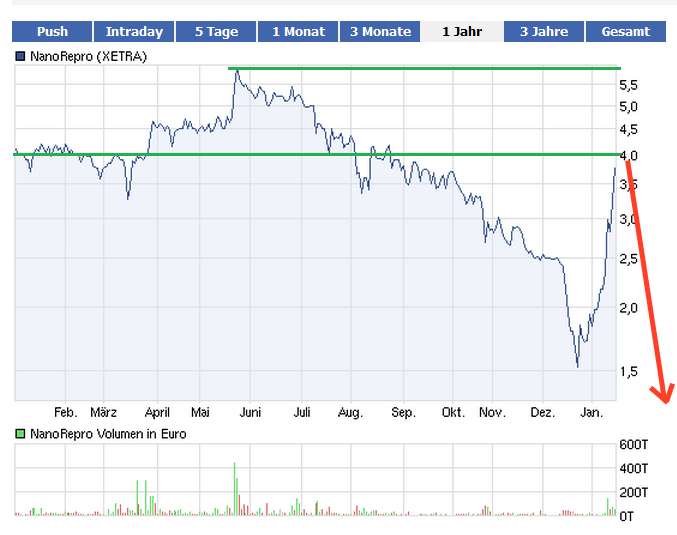Click the Juni label on time axis

tap(251, 412)
